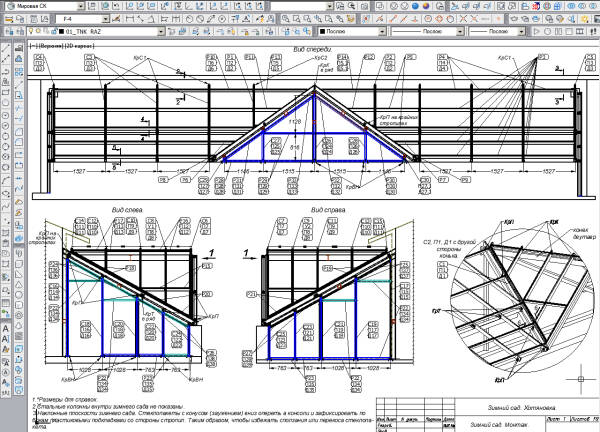Open the Dimension Style manager icon
Image resolution: width=600 pixels, height=432 pixels.
[x=116, y=19]
